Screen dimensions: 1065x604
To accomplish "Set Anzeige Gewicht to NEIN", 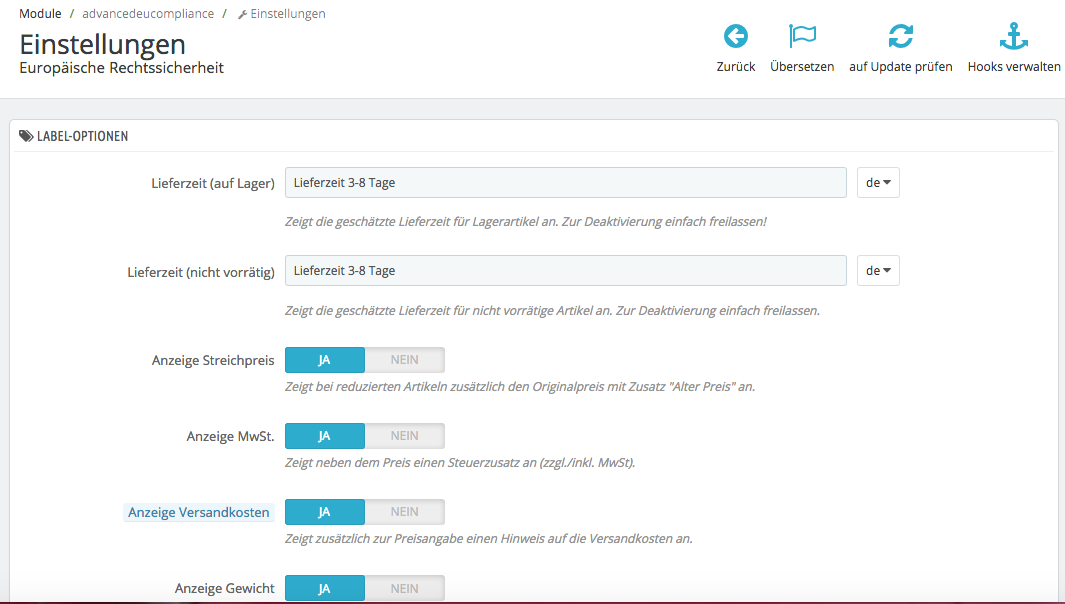I will coord(404,588).
